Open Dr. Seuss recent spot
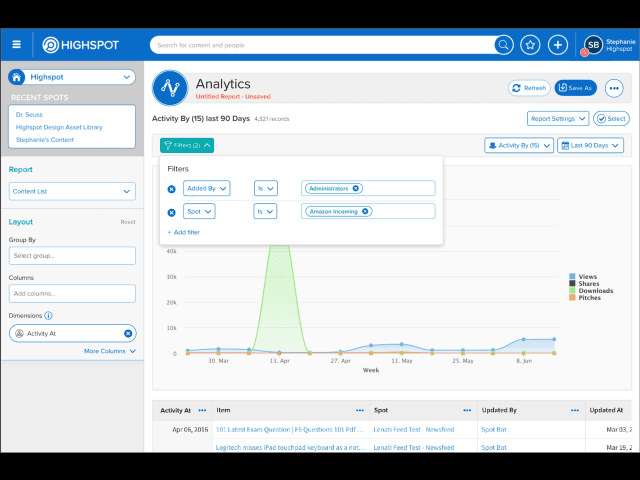The height and width of the screenshot is (480, 640). 29,114
